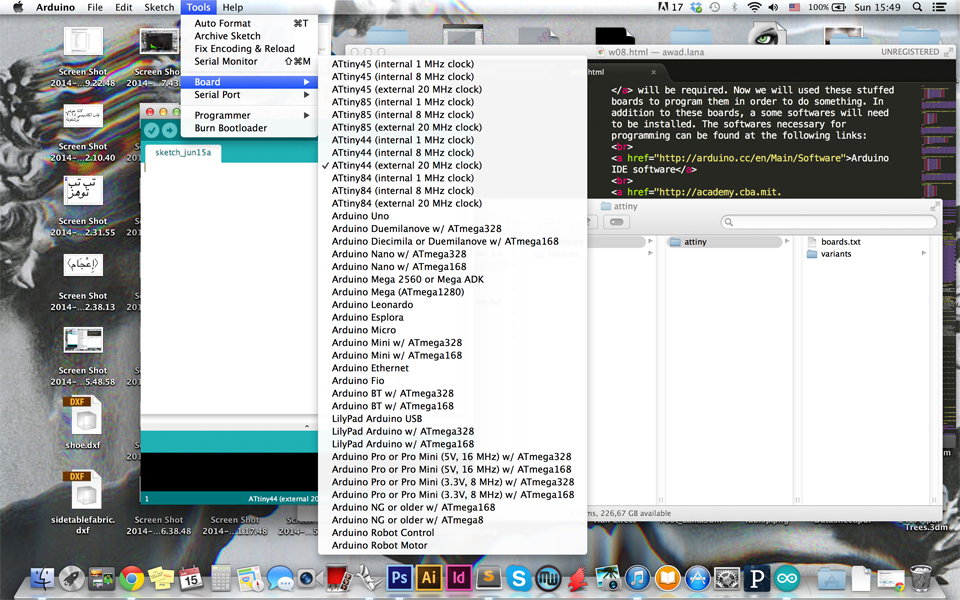Open Messages chat bubble in dock
The image size is (960, 600).
point(280,579)
